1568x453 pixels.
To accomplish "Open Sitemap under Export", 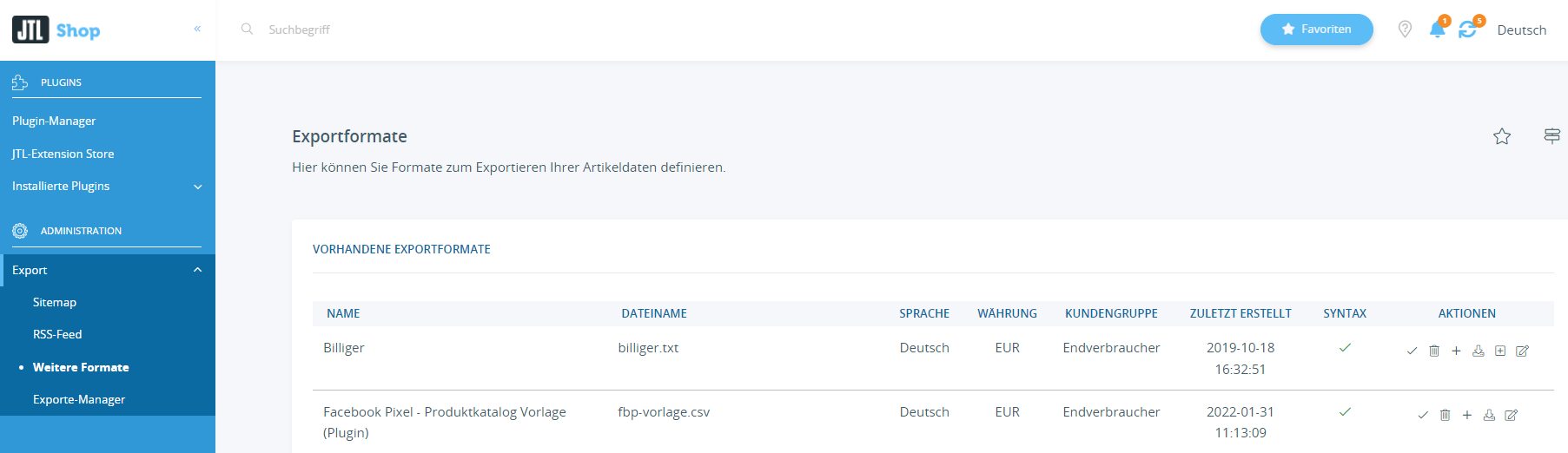I will (55, 302).
